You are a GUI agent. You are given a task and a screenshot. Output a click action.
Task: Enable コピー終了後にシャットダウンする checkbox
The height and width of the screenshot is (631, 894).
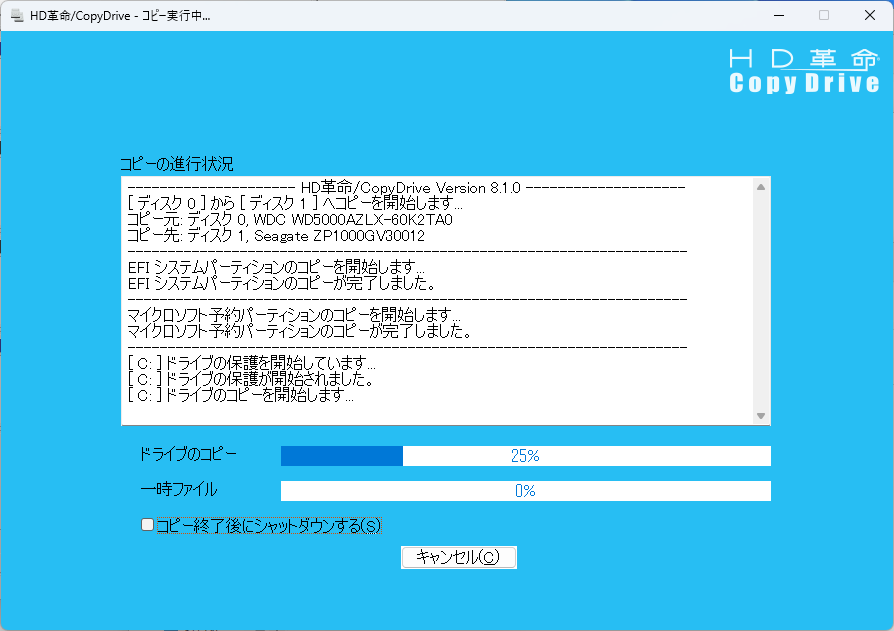147,524
